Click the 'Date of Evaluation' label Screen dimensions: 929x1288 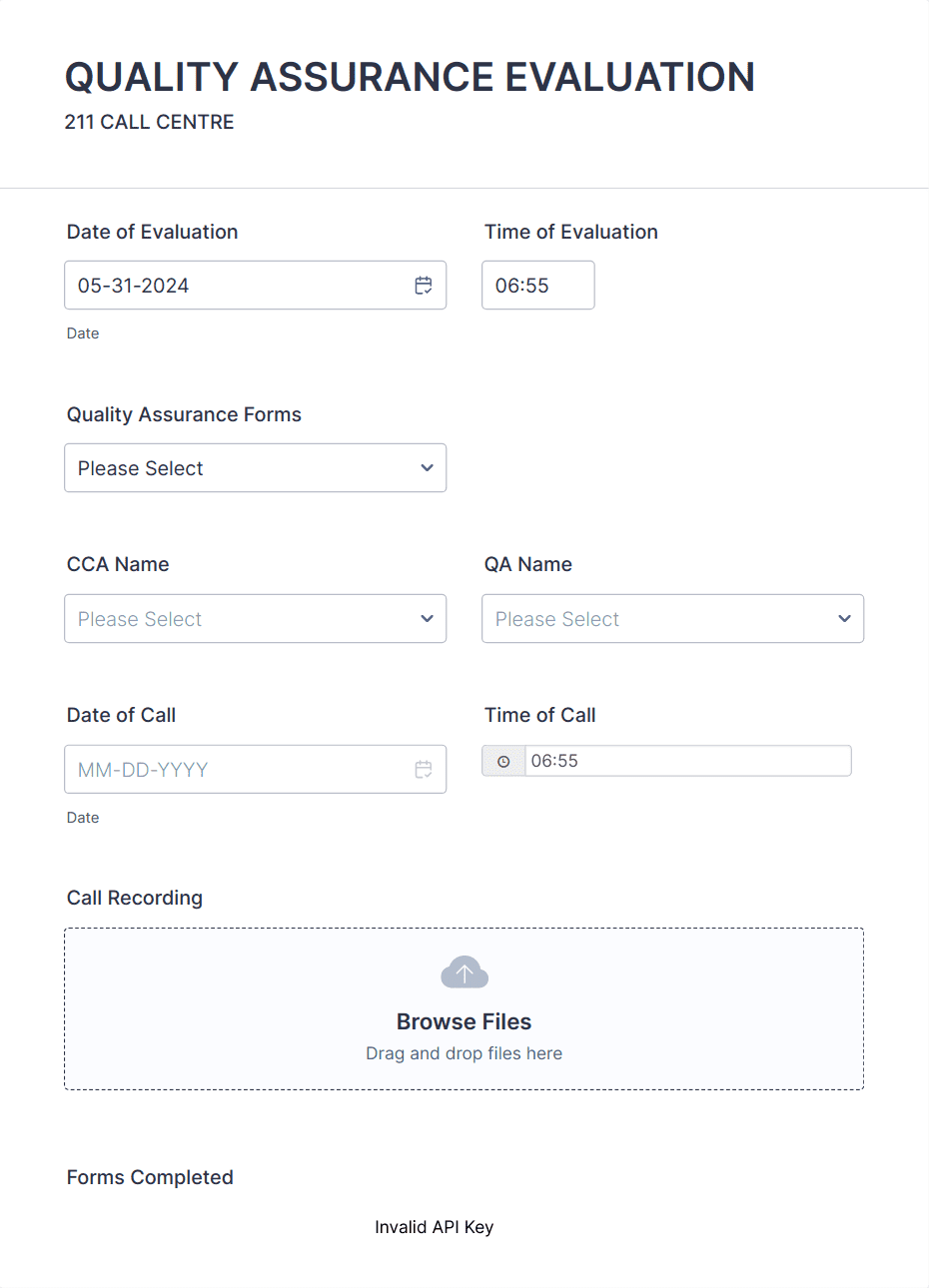[x=152, y=232]
